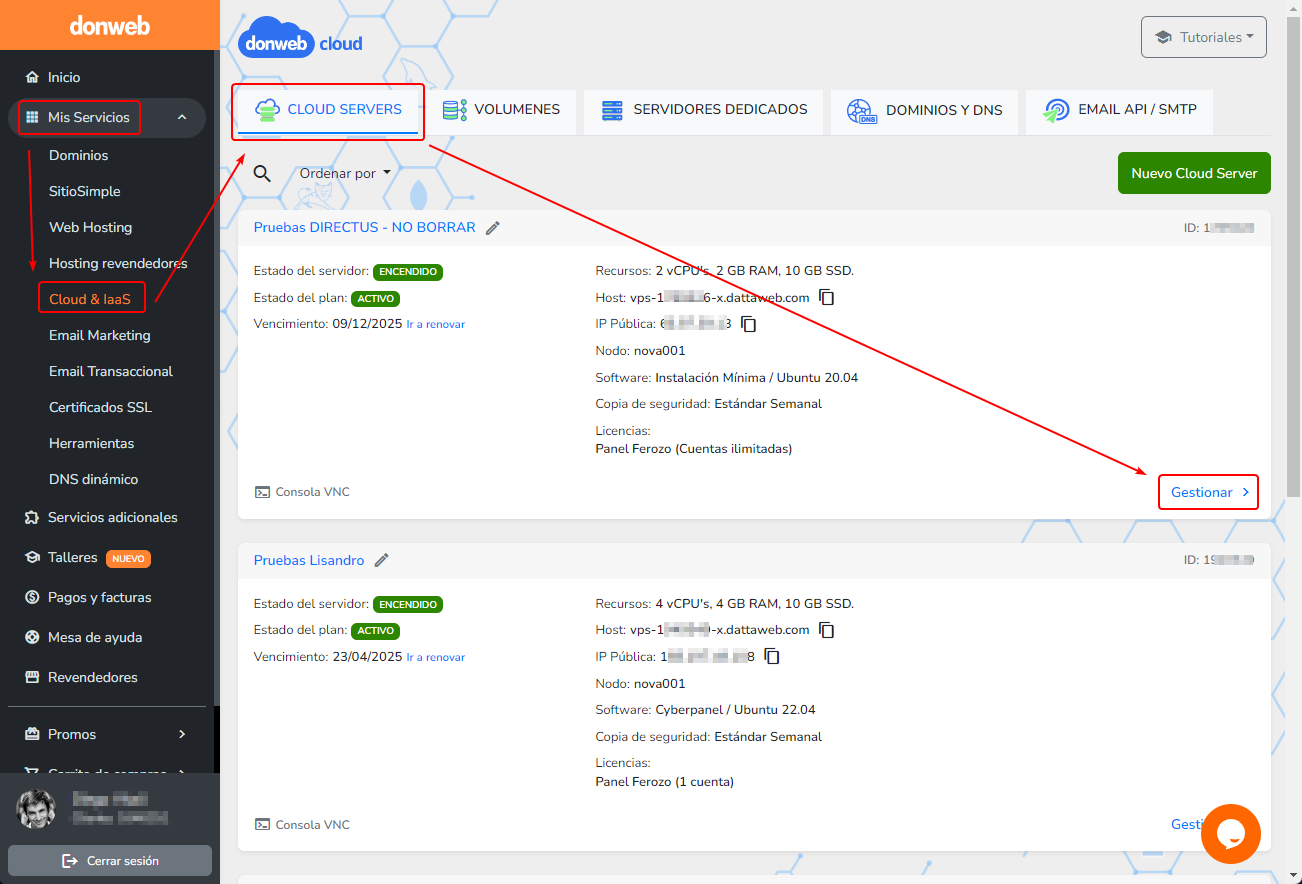This screenshot has width=1302, height=884.
Task: Click the user profile avatar
Action: click(x=37, y=809)
